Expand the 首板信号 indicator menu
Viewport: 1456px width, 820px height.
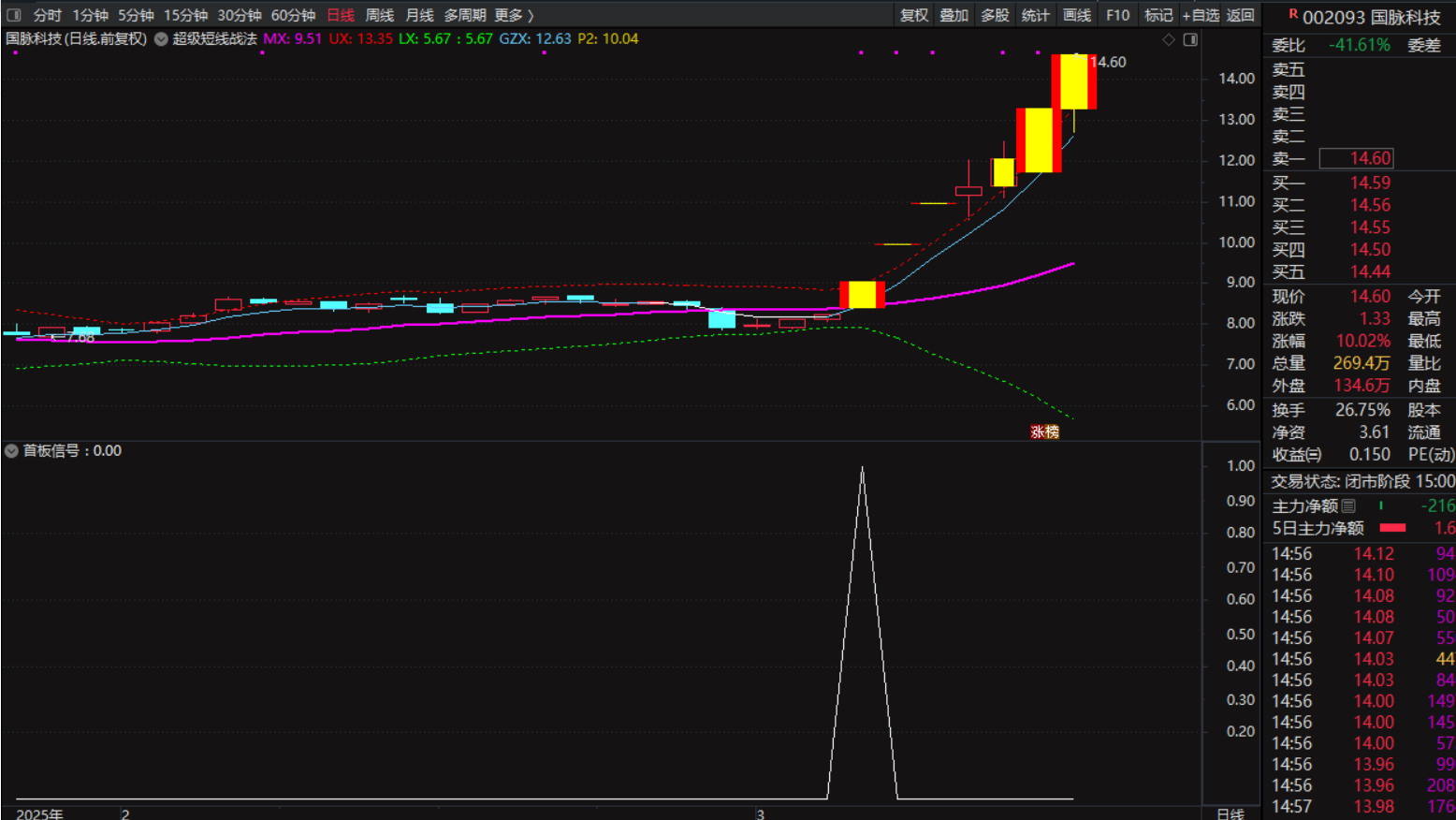point(11,451)
